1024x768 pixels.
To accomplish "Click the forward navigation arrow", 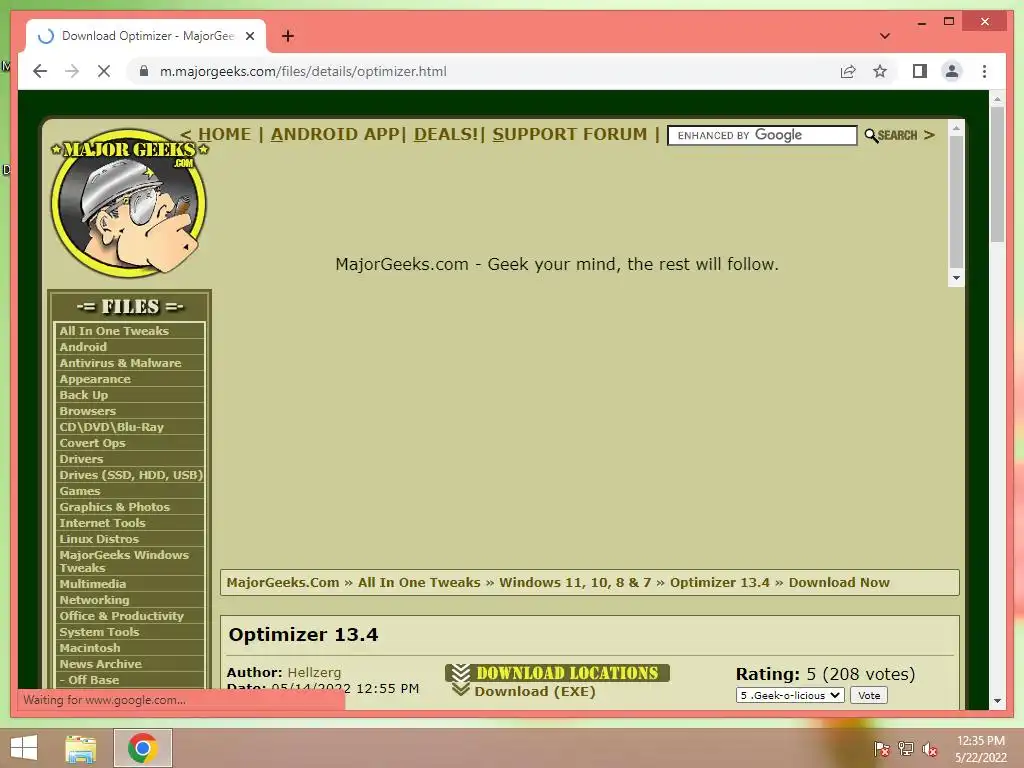I will coord(72,71).
